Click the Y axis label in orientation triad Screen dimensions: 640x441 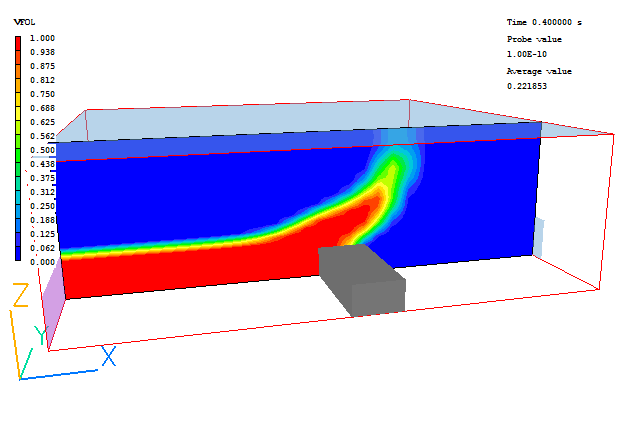(x=41, y=334)
